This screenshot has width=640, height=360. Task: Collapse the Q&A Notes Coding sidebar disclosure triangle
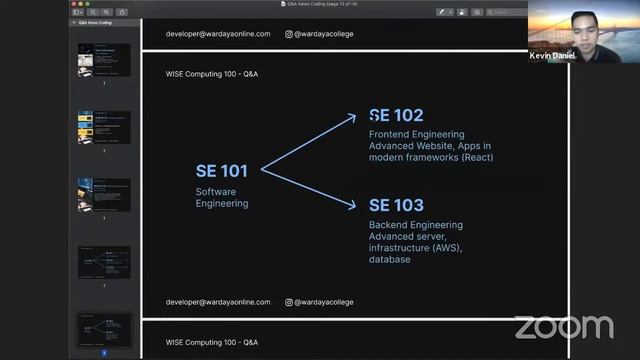point(74,23)
